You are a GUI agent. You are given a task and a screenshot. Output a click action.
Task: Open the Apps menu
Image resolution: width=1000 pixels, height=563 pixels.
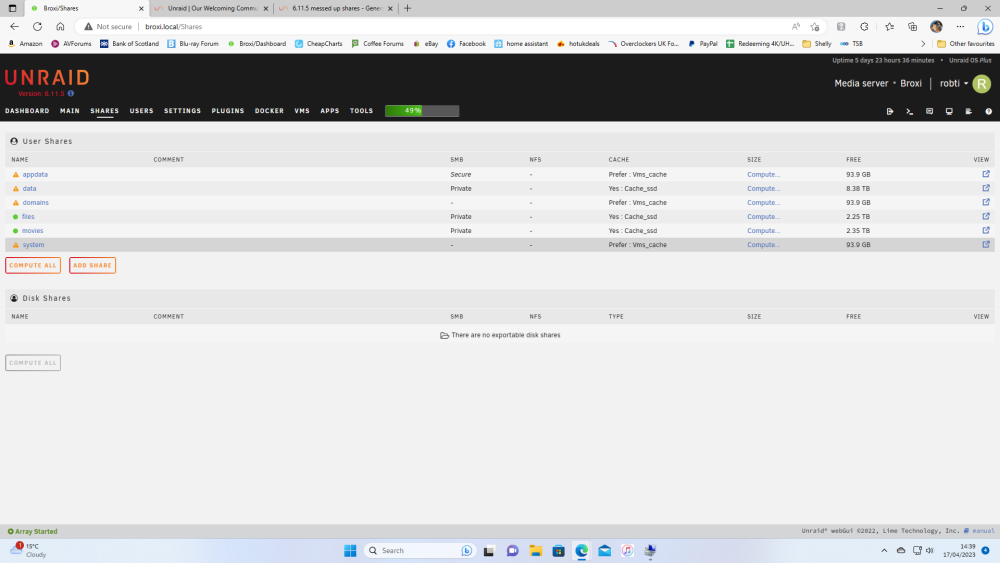tap(330, 111)
